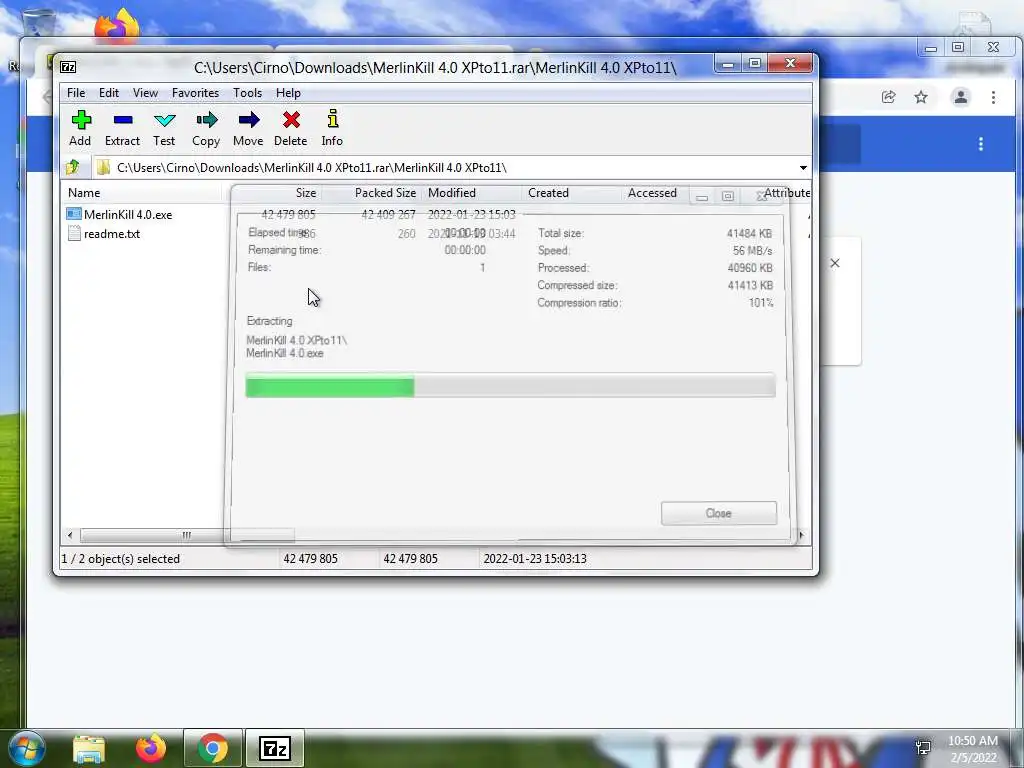Click the Delete toolbar icon

[x=291, y=120]
